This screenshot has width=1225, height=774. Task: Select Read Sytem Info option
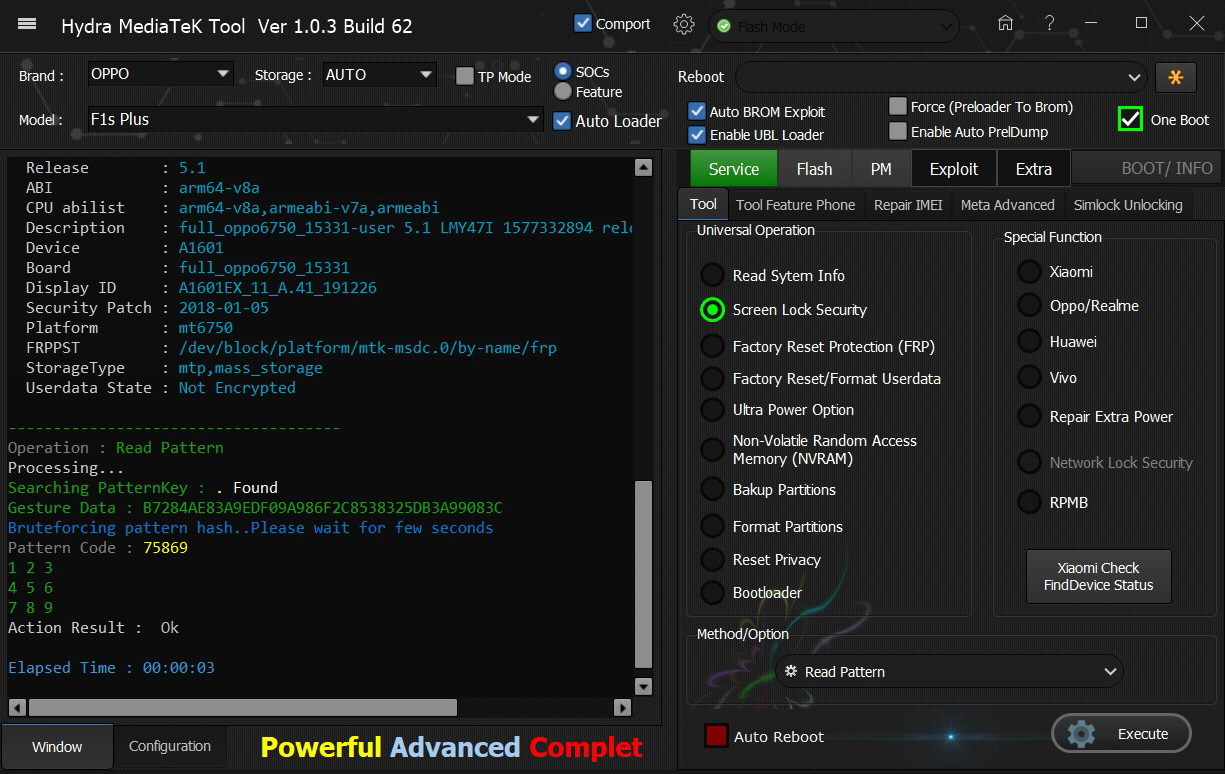(712, 275)
